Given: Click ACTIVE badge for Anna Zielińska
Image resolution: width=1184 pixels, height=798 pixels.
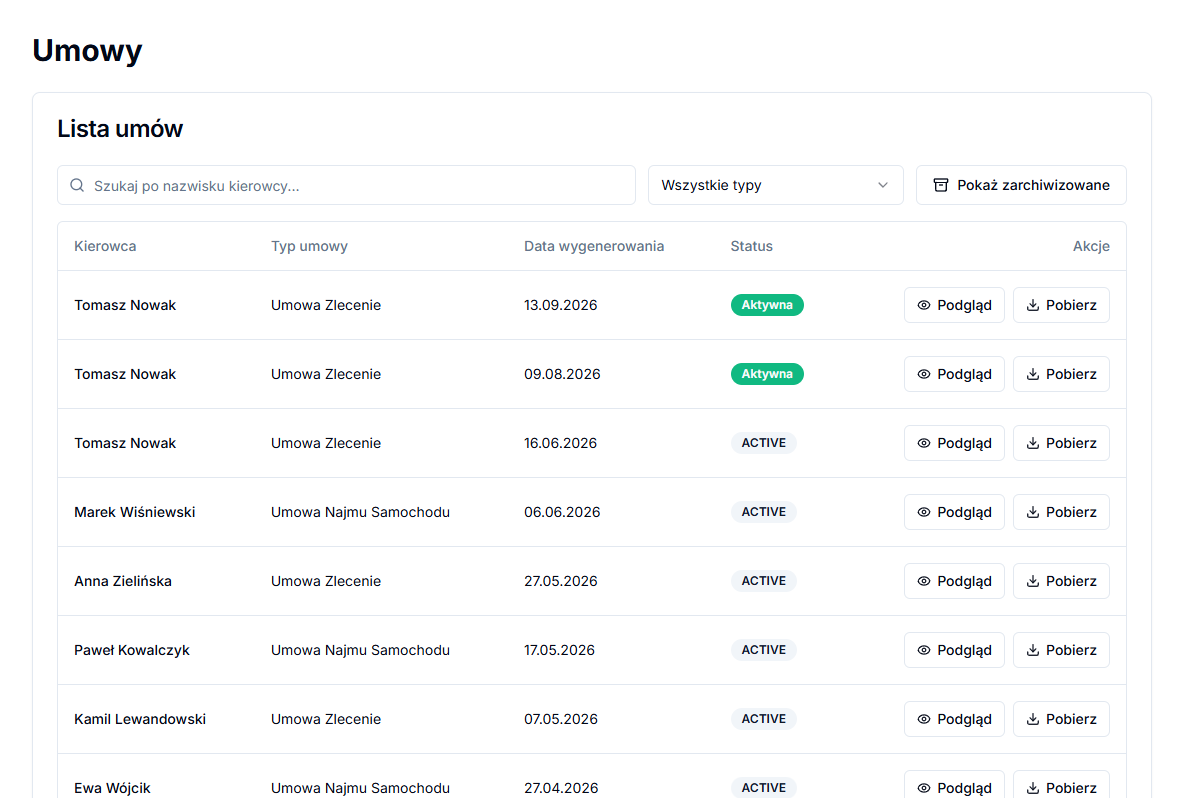Looking at the screenshot, I should coord(763,581).
